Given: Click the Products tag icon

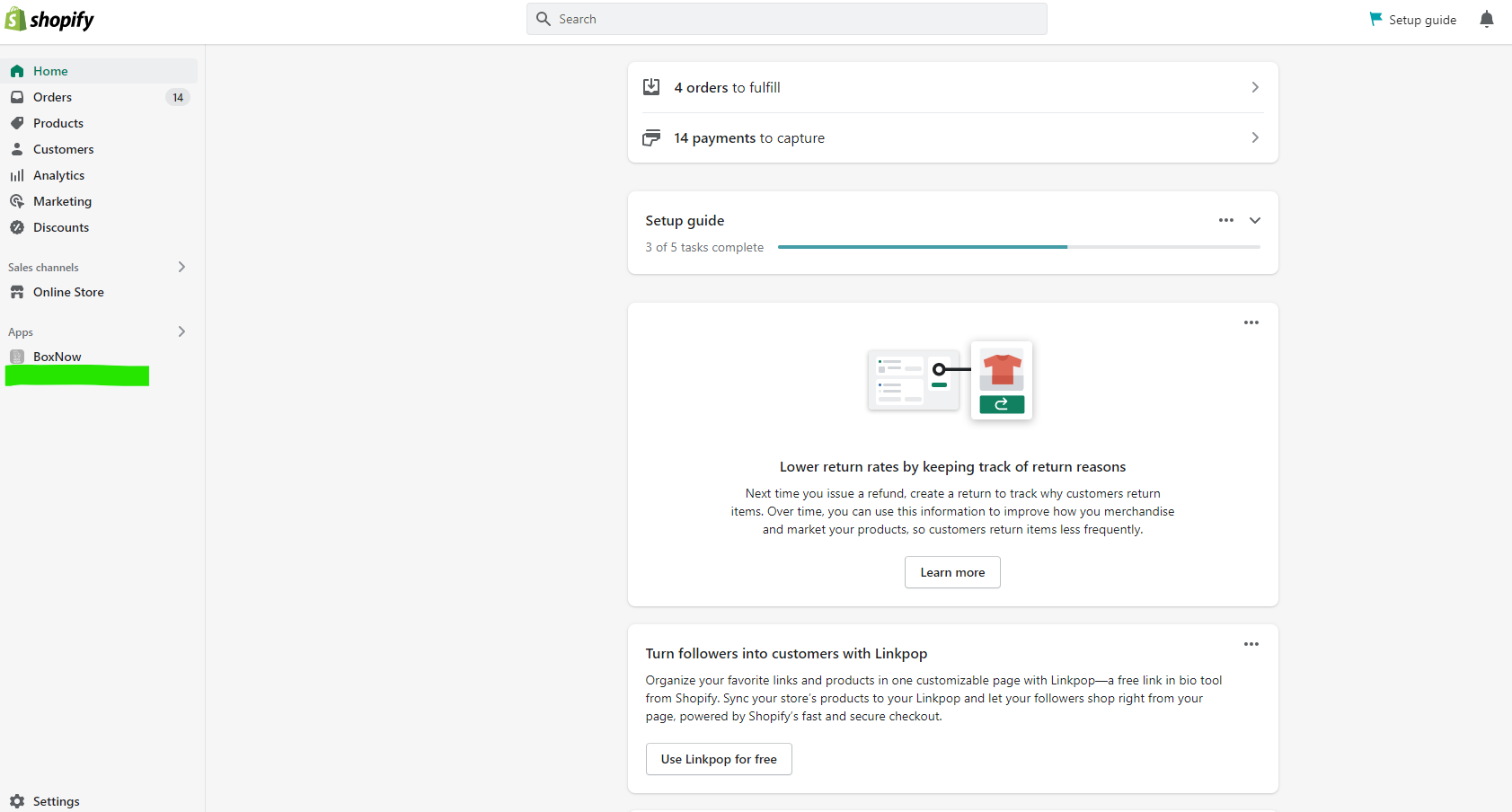Looking at the screenshot, I should click(x=17, y=123).
